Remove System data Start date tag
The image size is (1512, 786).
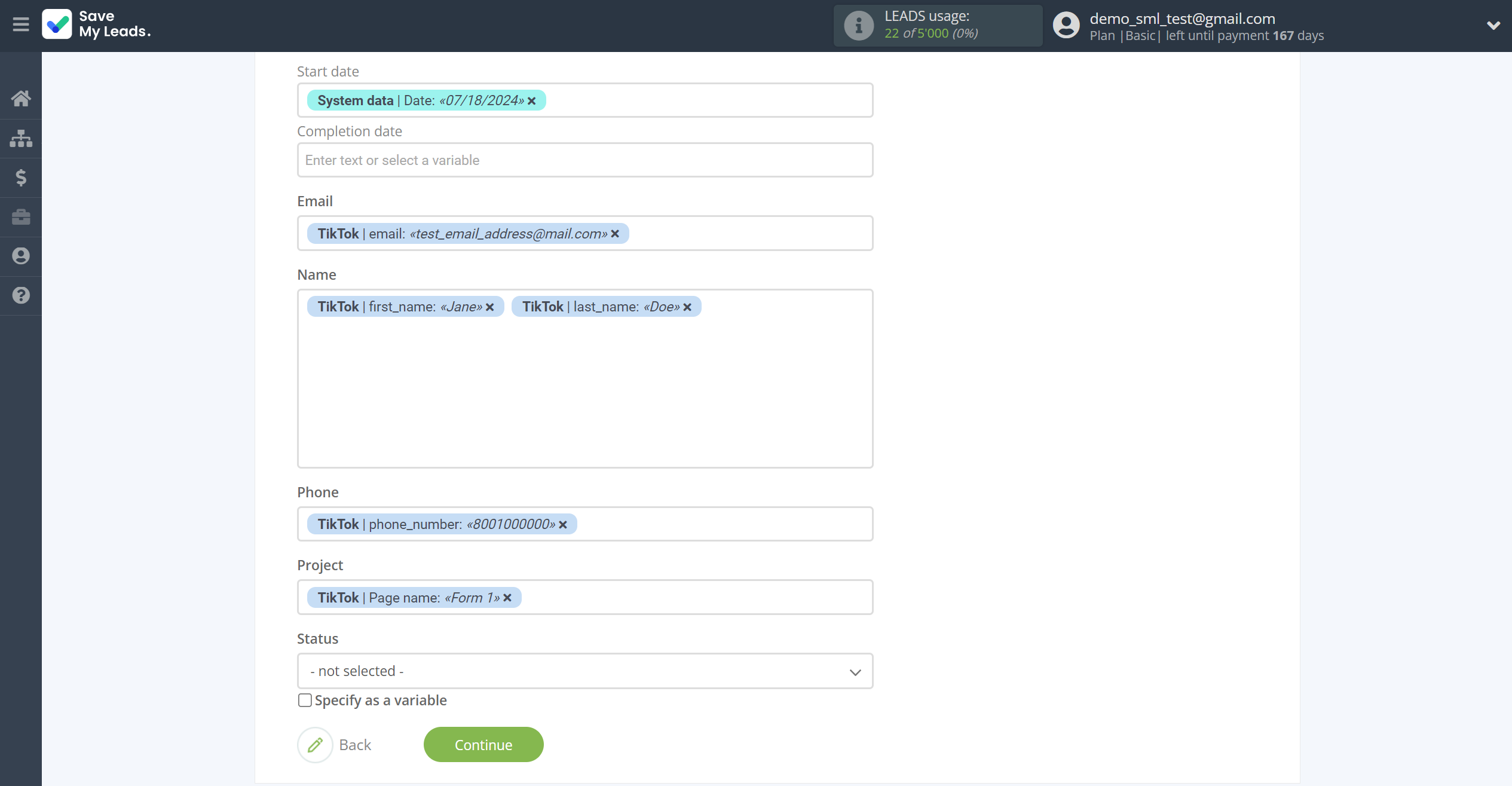[533, 100]
